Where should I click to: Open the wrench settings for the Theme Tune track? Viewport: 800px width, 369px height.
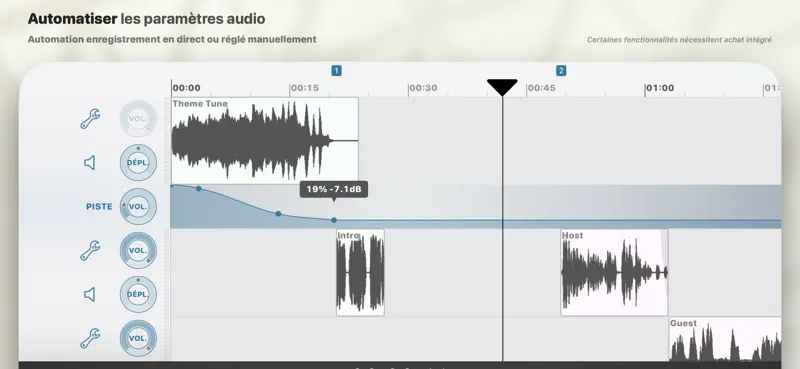[x=90, y=119]
